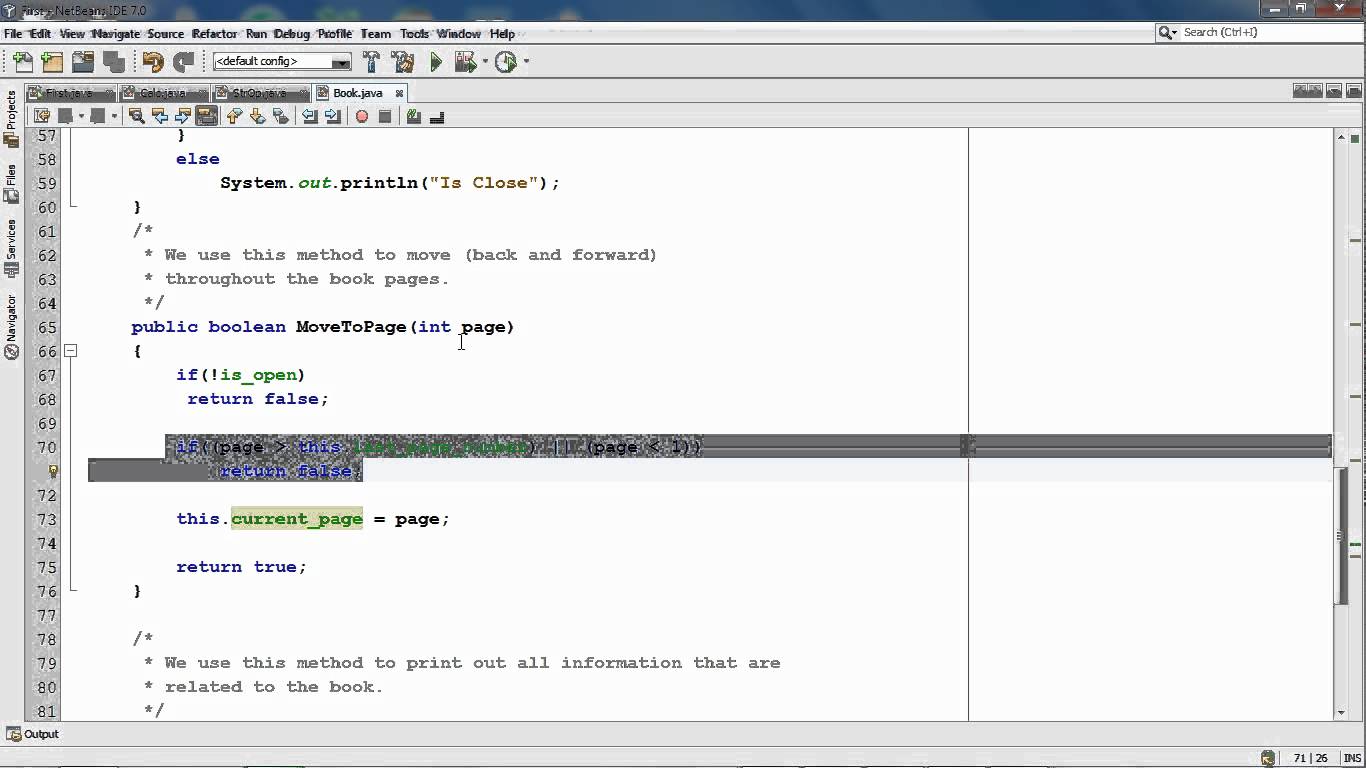Open the Refactor menu
Screen dimensions: 1366x768
215,33
